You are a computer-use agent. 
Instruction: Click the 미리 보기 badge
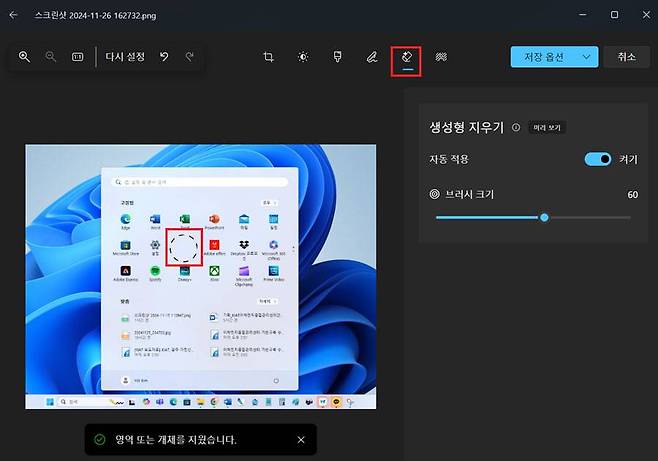tap(547, 128)
